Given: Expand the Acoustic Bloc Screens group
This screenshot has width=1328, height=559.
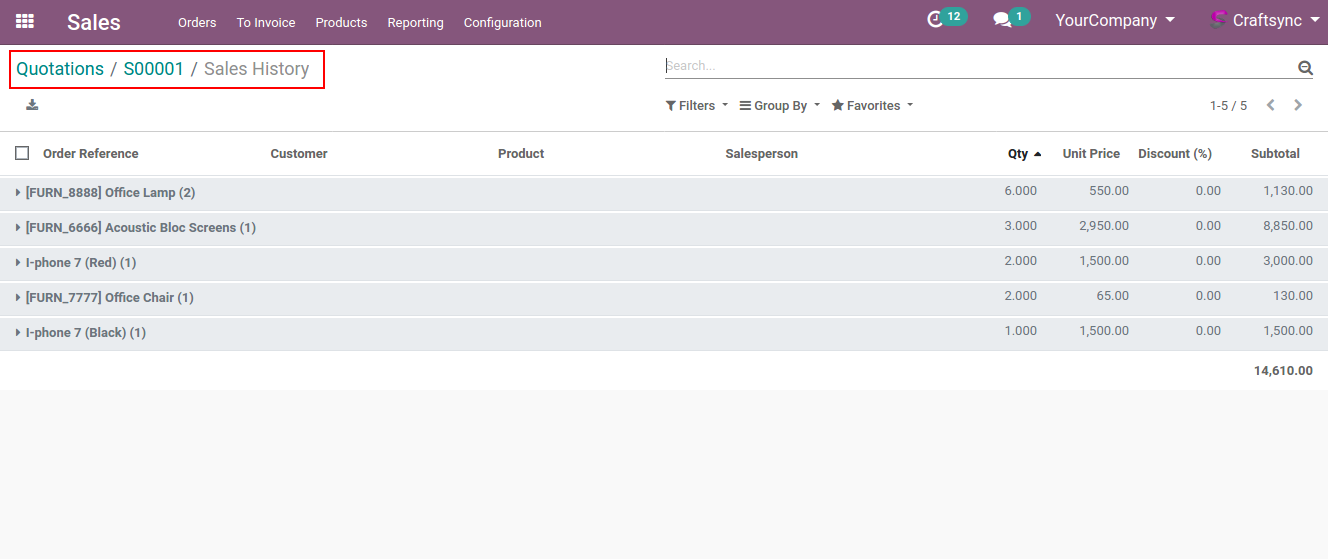Looking at the screenshot, I should click(x=140, y=227).
